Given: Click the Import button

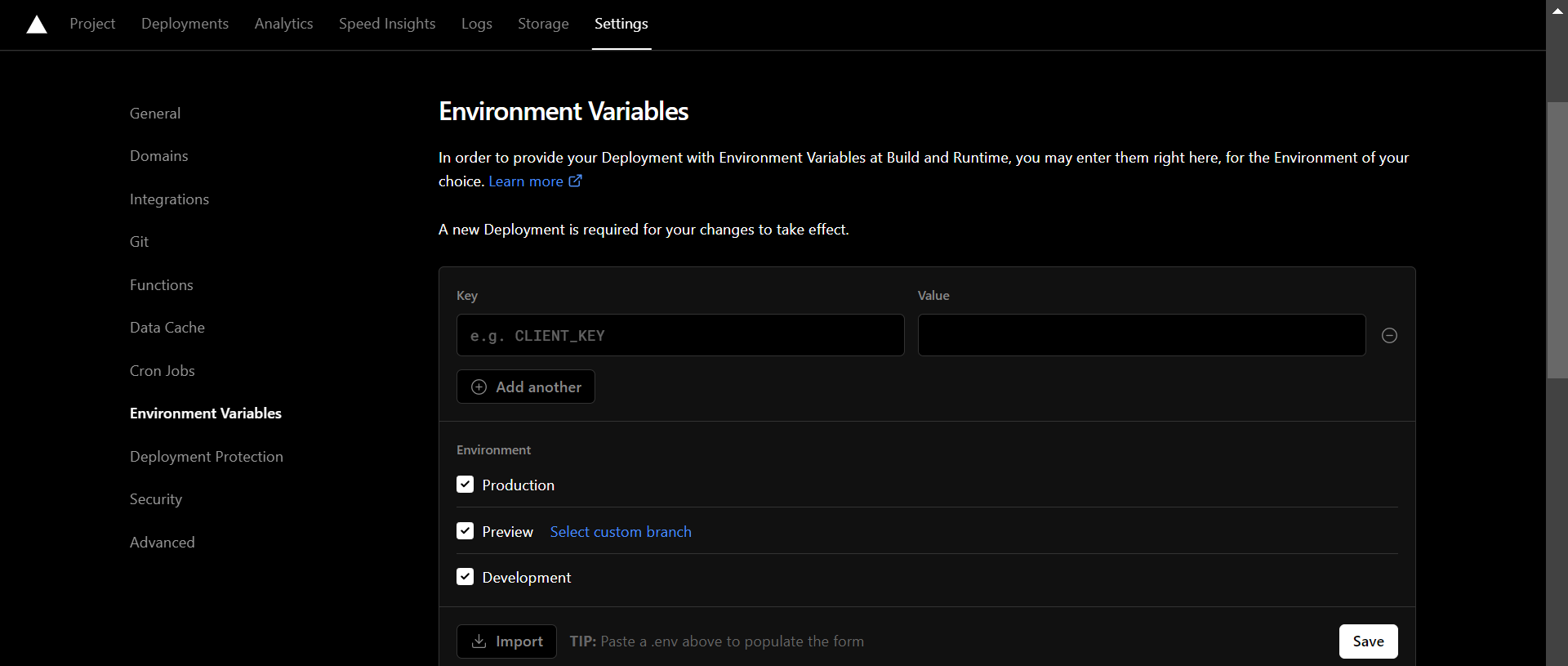Looking at the screenshot, I should 506,641.
